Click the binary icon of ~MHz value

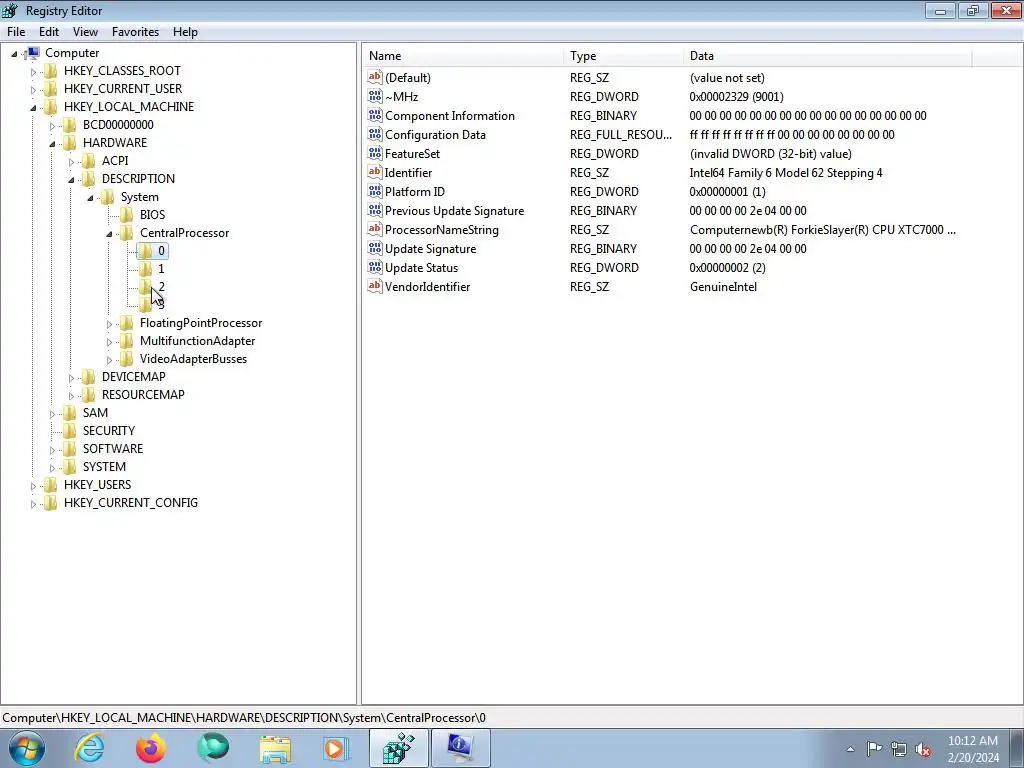coord(375,96)
